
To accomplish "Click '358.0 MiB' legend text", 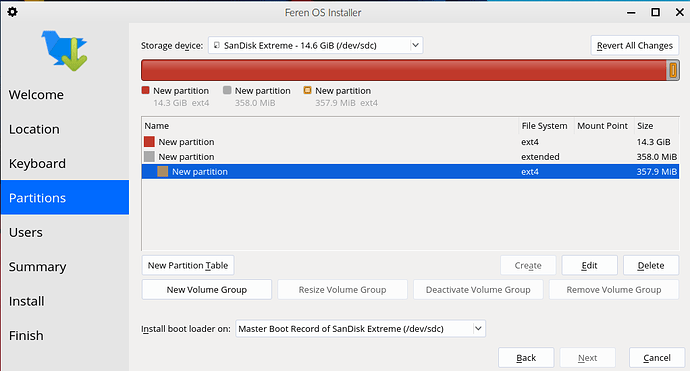I will tap(255, 103).
